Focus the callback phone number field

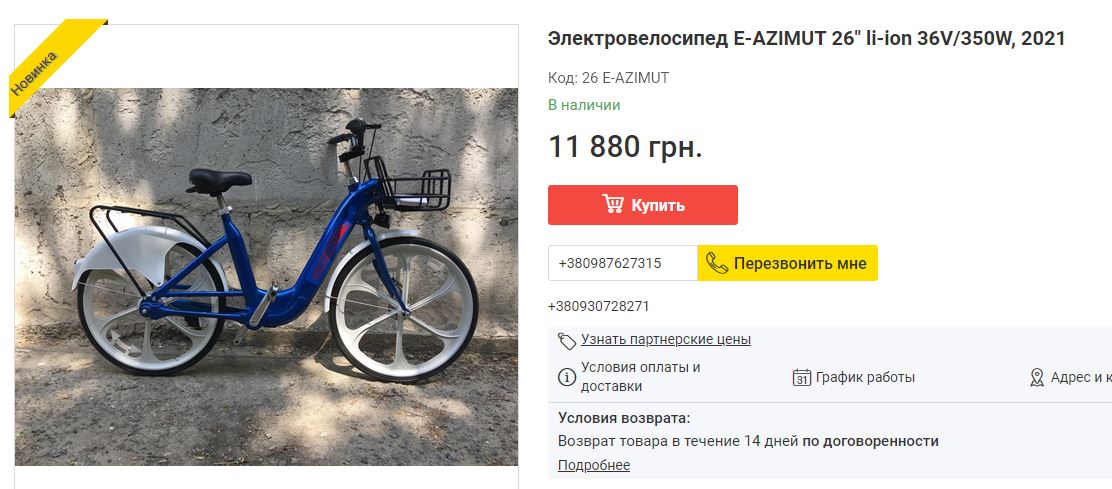[622, 263]
